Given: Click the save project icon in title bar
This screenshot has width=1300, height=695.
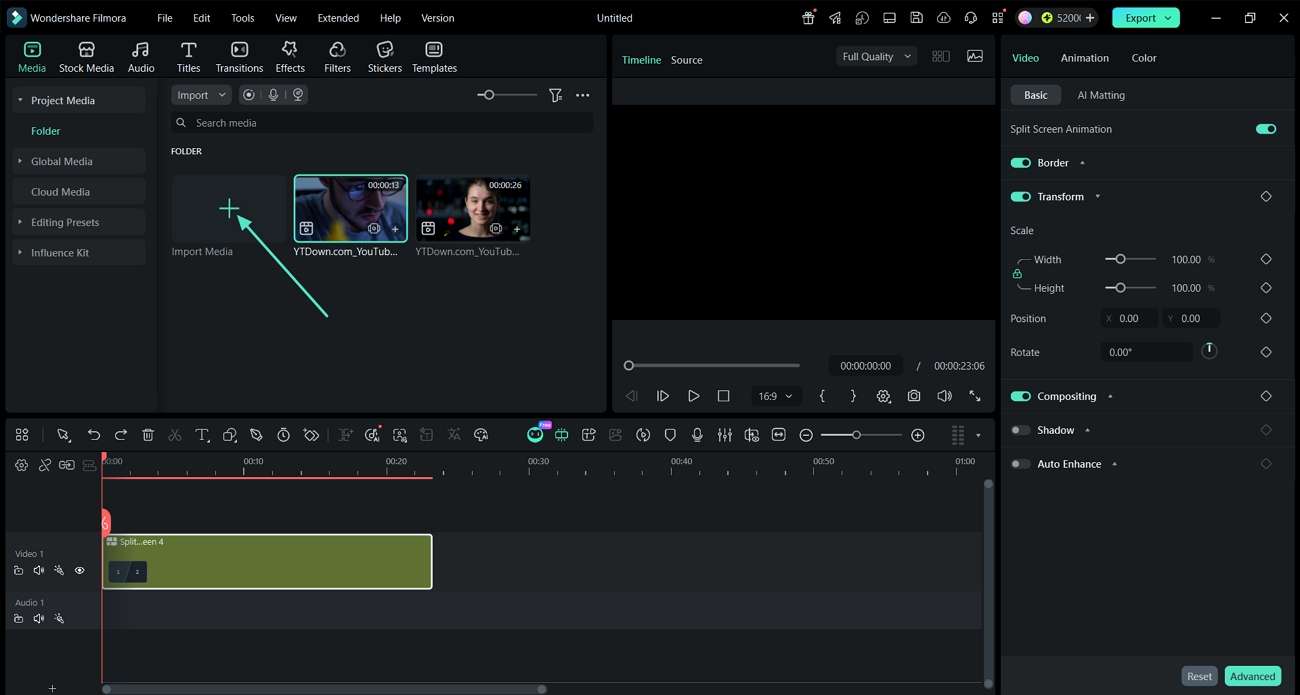Looking at the screenshot, I should pos(916,18).
